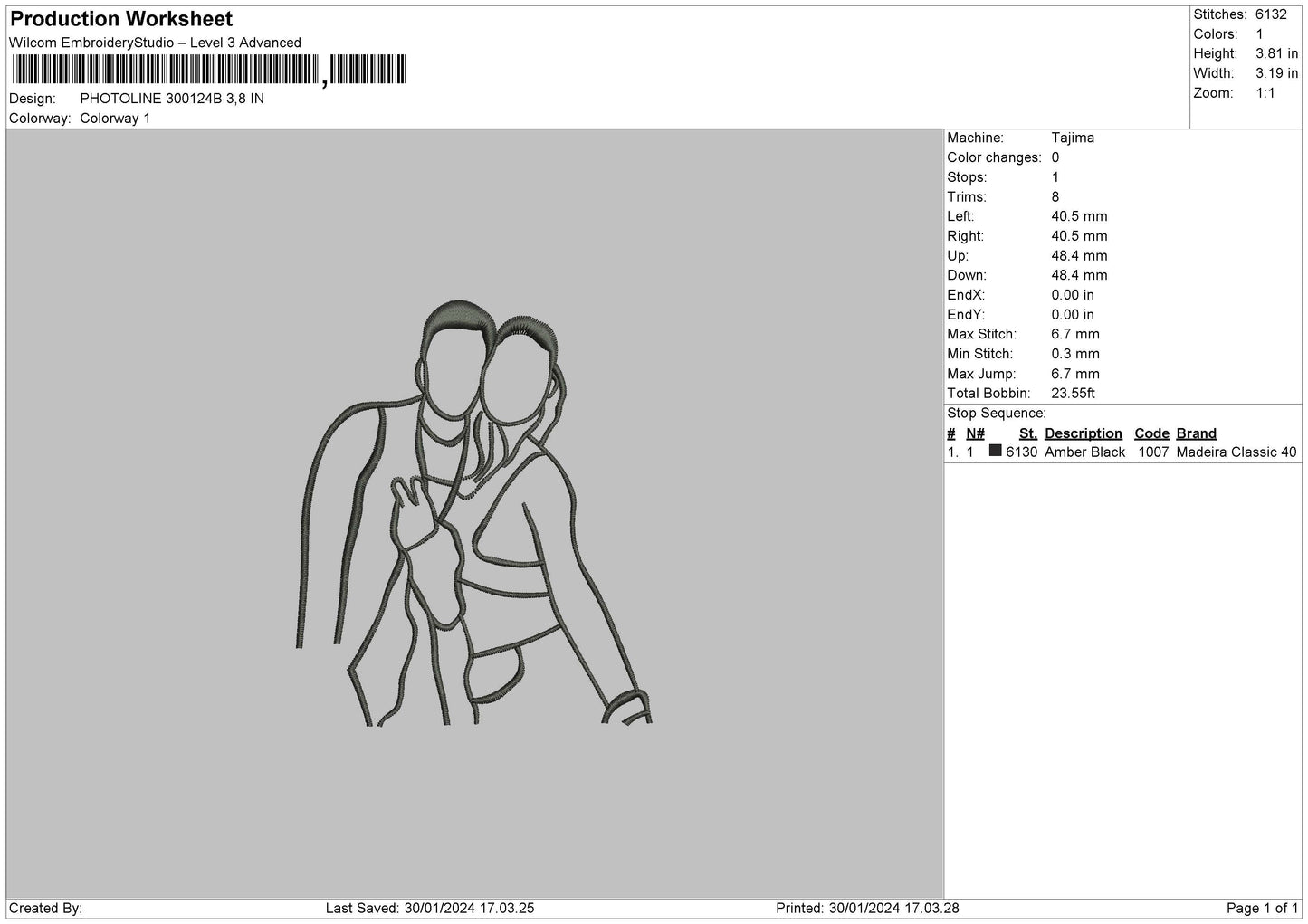Click the Code column header
Viewport: 1308px width, 924px height.
[1151, 433]
